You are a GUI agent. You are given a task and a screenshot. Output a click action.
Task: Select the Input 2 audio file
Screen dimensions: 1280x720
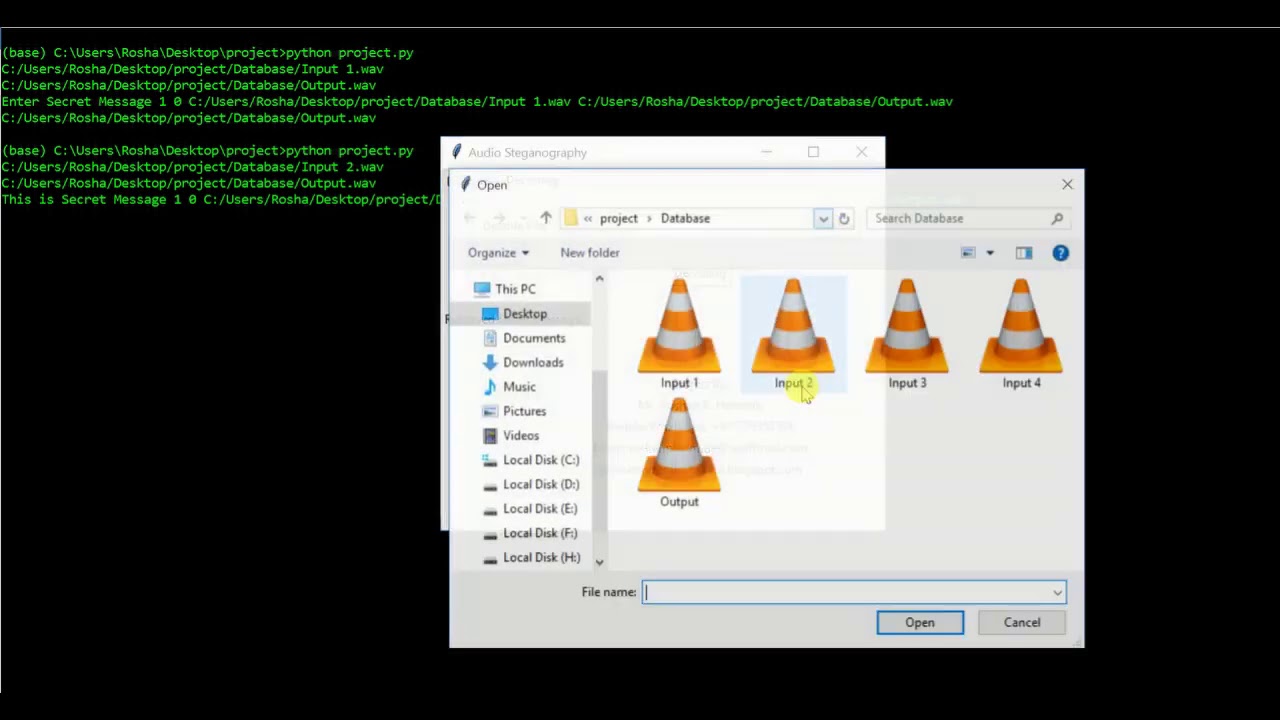(793, 335)
